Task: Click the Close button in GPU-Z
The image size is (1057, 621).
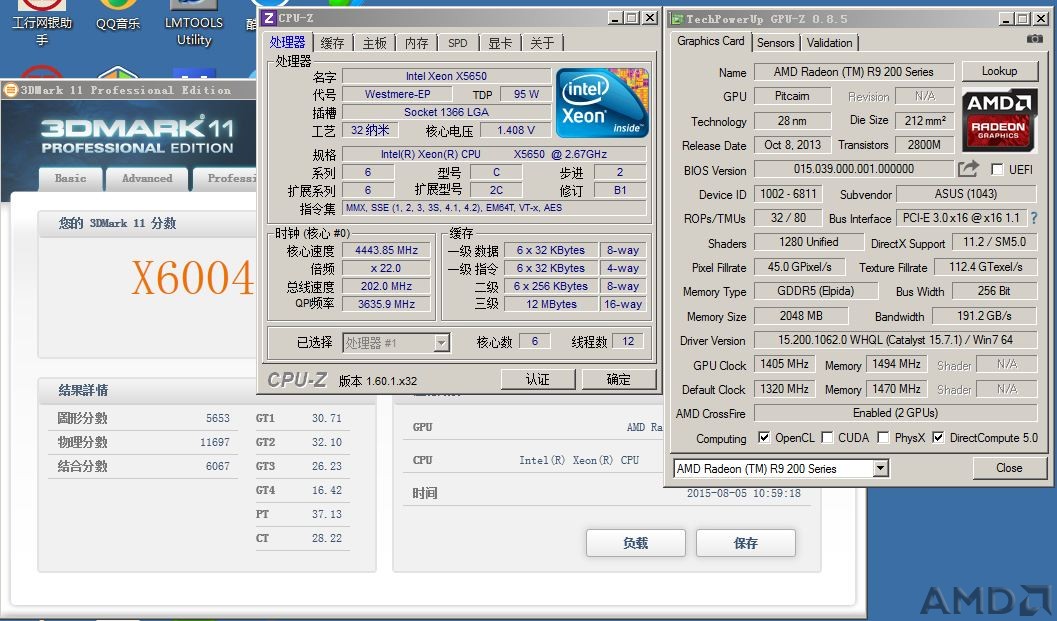Action: [x=1009, y=468]
